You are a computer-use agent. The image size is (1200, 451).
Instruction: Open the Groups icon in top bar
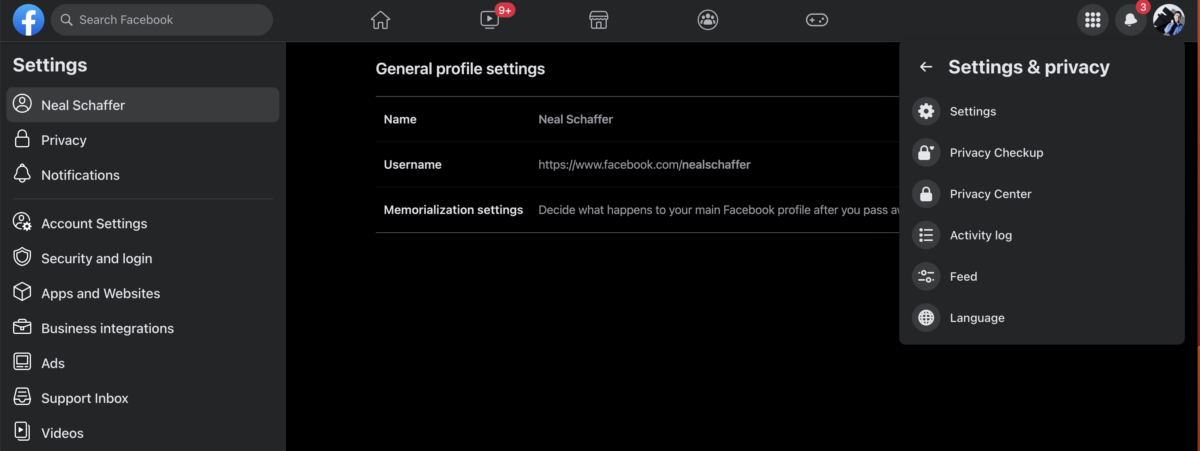pyautogui.click(x=708, y=20)
